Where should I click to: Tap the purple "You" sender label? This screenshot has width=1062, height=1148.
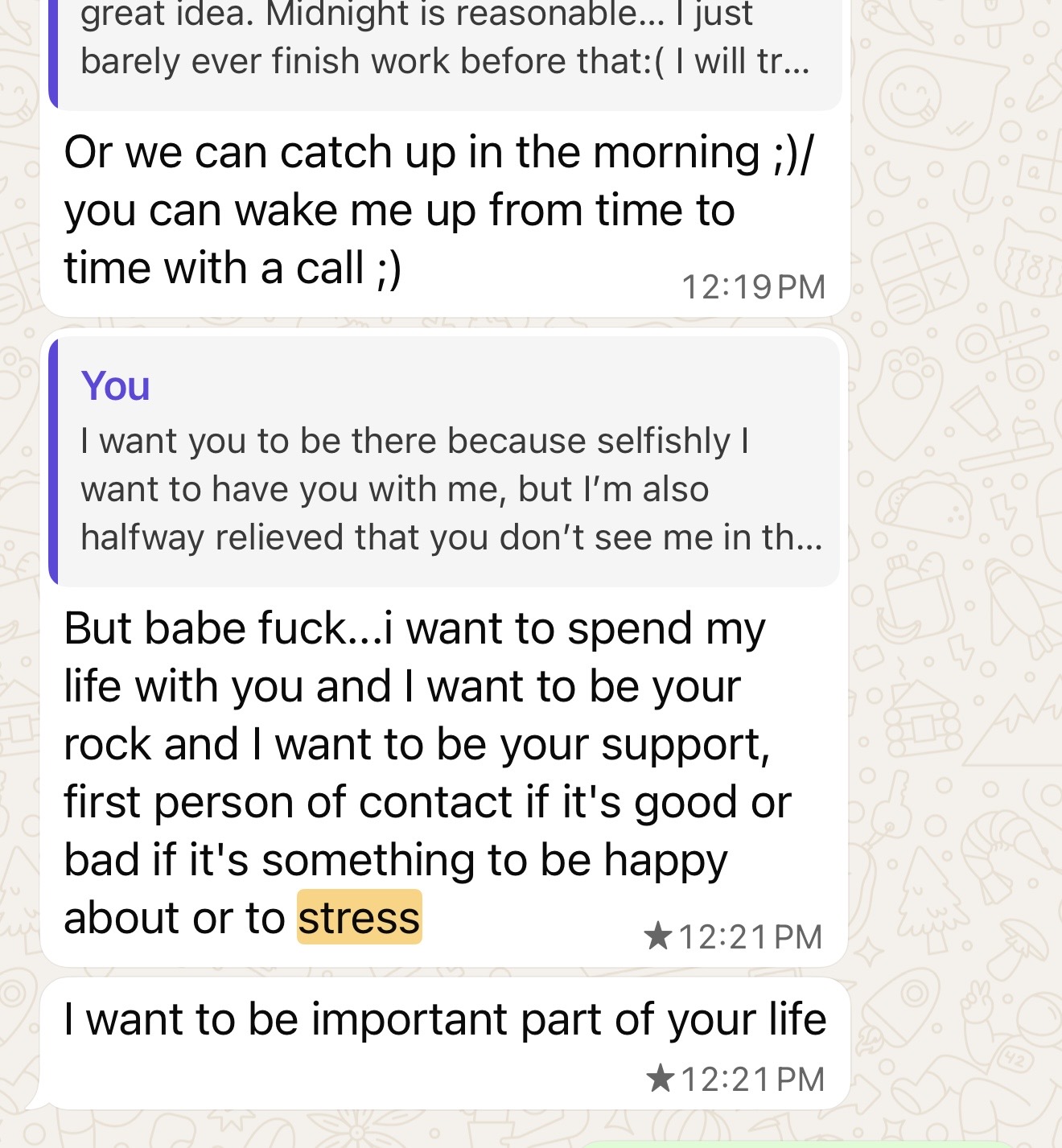[x=115, y=385]
